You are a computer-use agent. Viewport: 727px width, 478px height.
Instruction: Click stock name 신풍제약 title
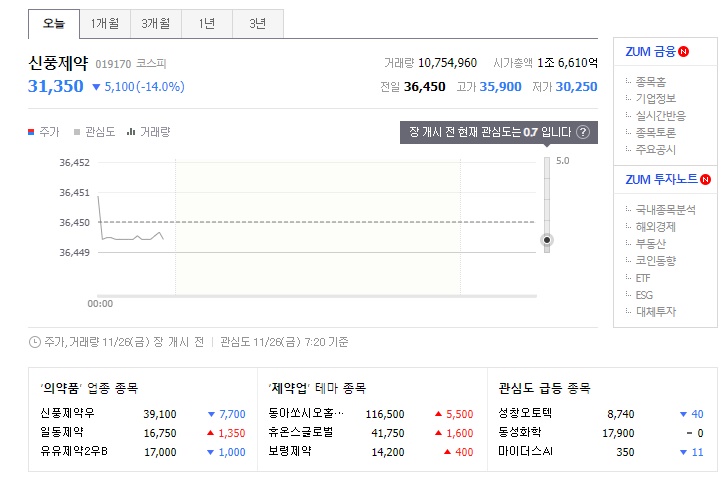click(58, 63)
